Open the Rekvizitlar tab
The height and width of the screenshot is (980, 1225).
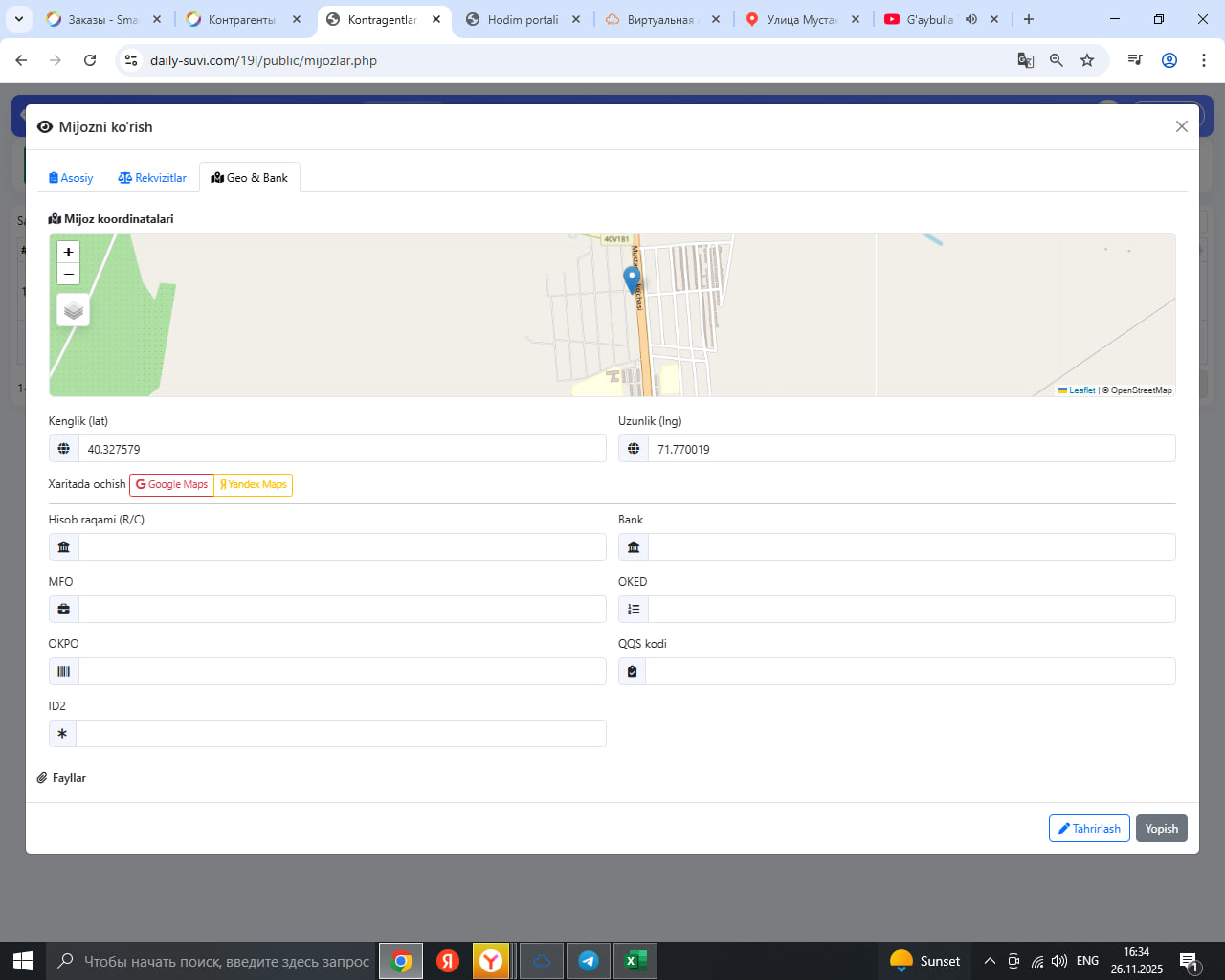(x=152, y=178)
